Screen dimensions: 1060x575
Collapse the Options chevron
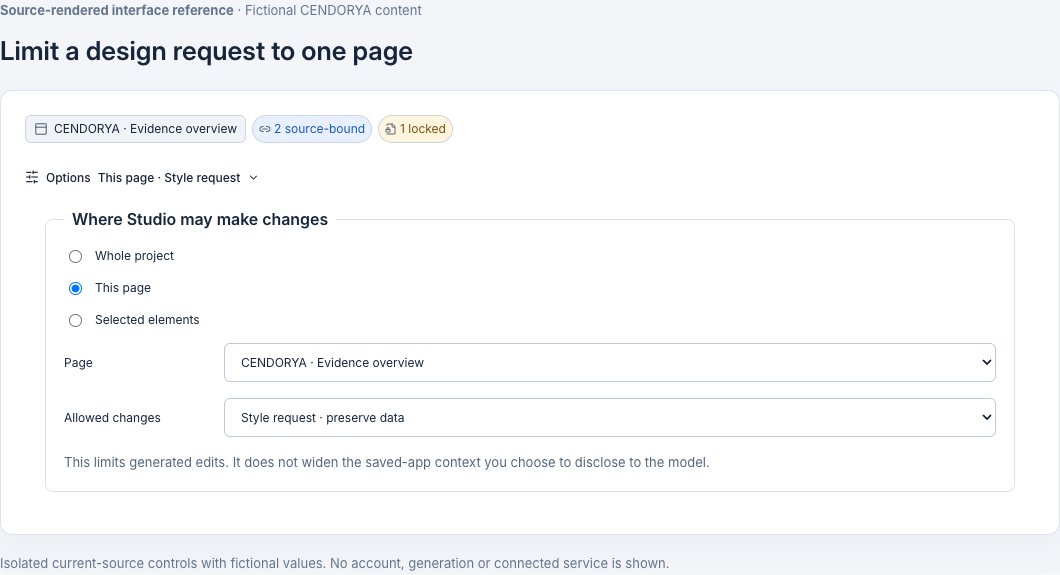pos(254,178)
